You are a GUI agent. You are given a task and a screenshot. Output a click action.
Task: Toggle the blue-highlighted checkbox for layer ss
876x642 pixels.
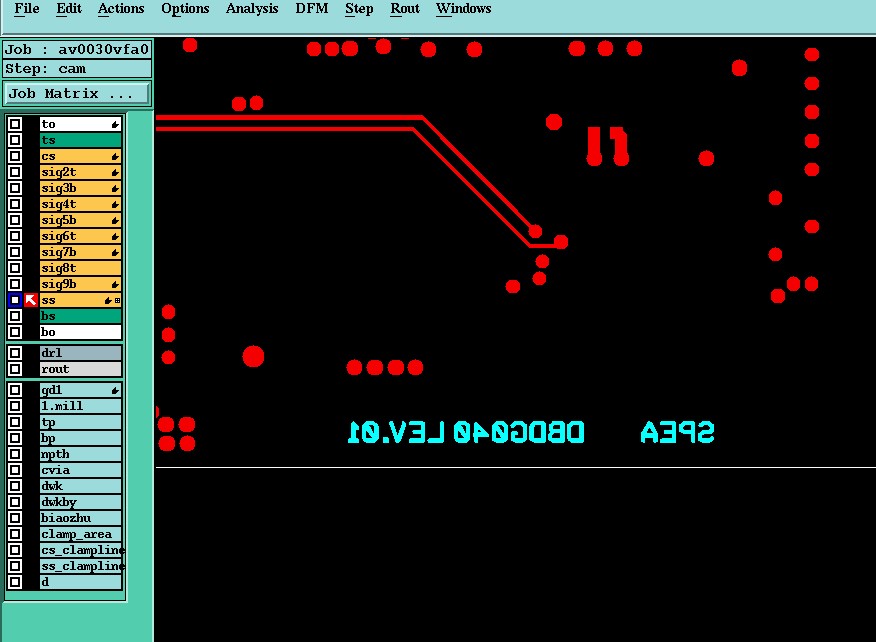point(15,300)
